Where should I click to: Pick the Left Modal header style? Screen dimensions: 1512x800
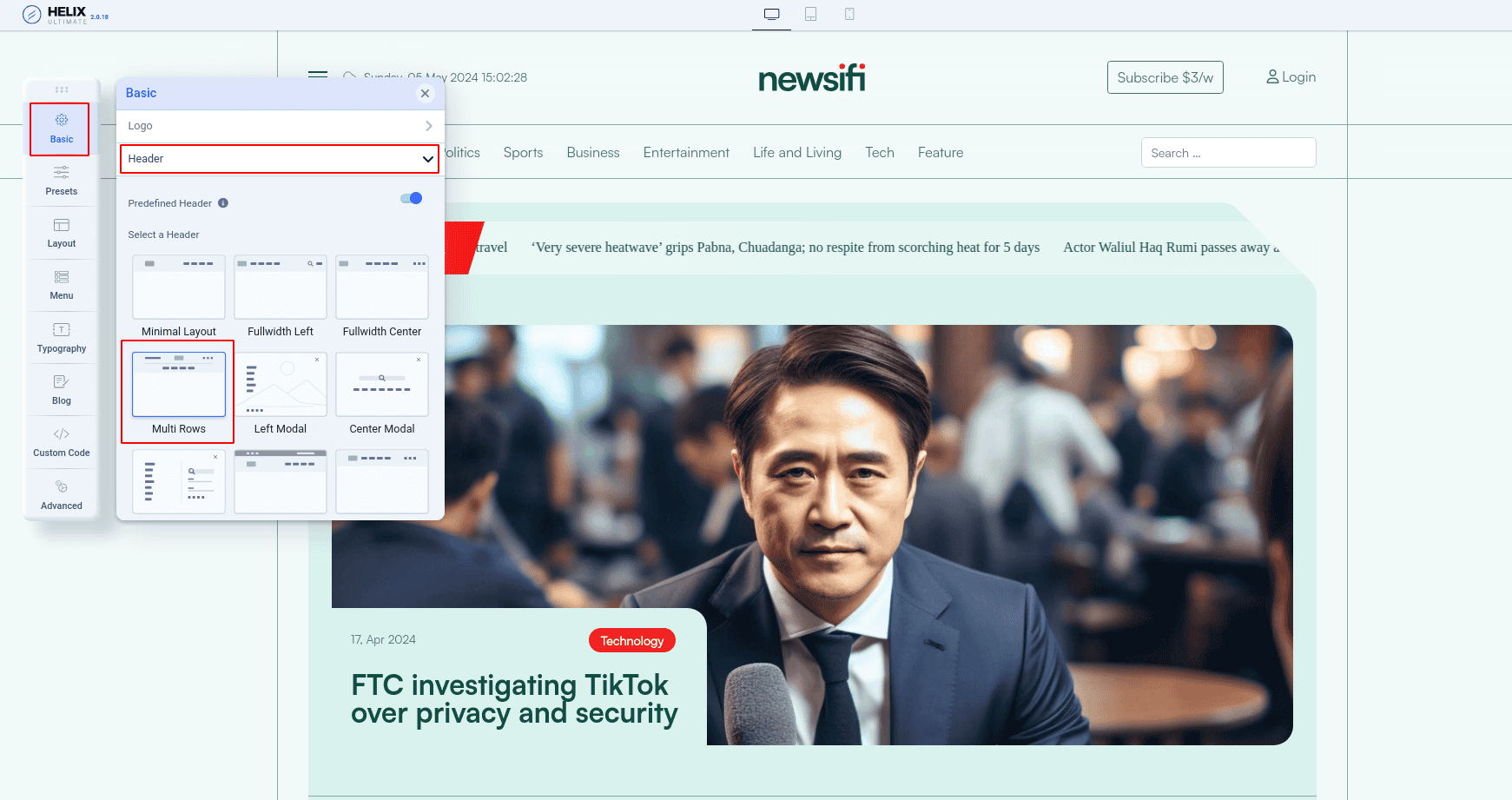(x=281, y=385)
